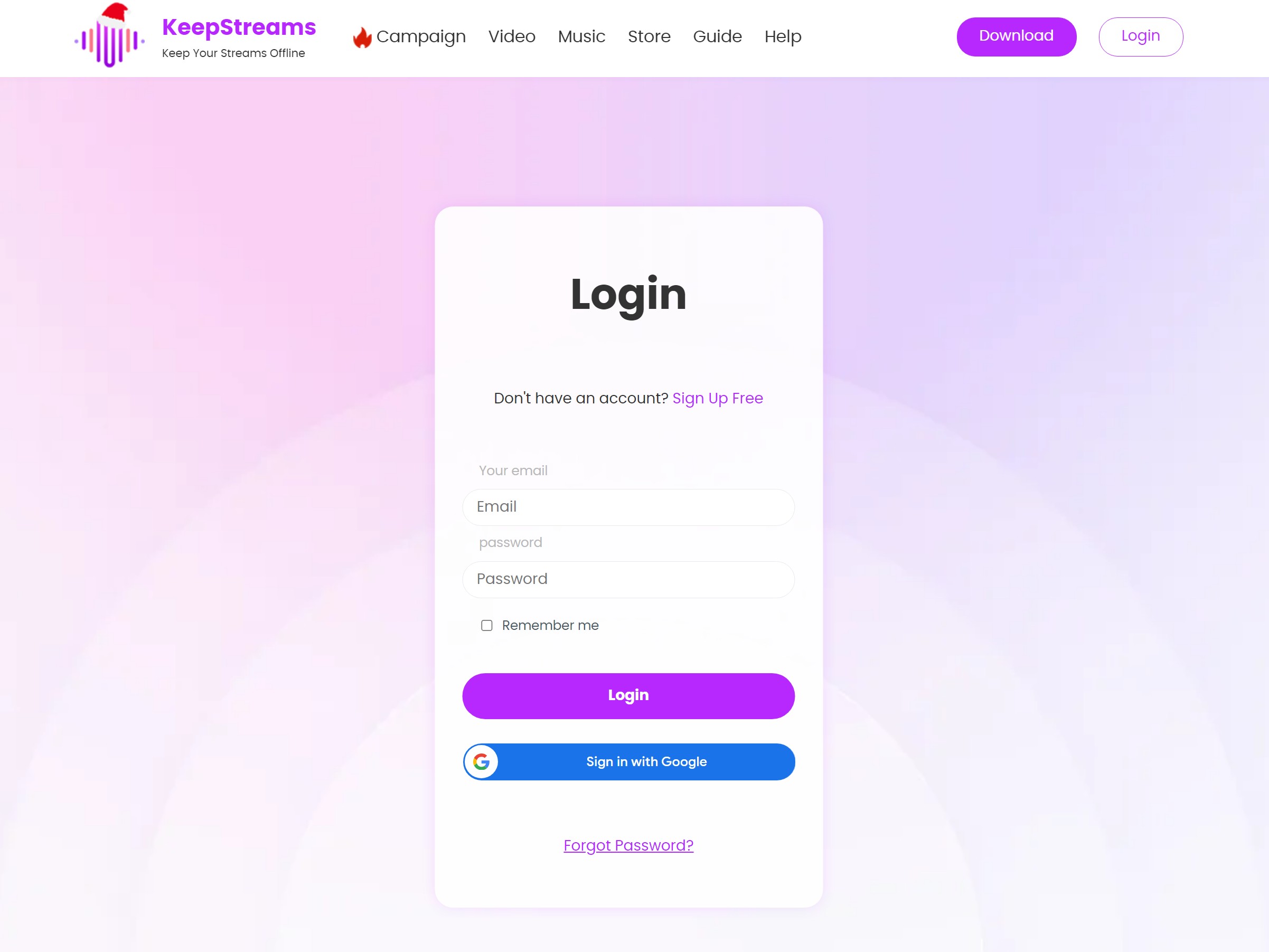This screenshot has width=1269, height=952.
Task: Click the Download button icon
Action: (1016, 36)
